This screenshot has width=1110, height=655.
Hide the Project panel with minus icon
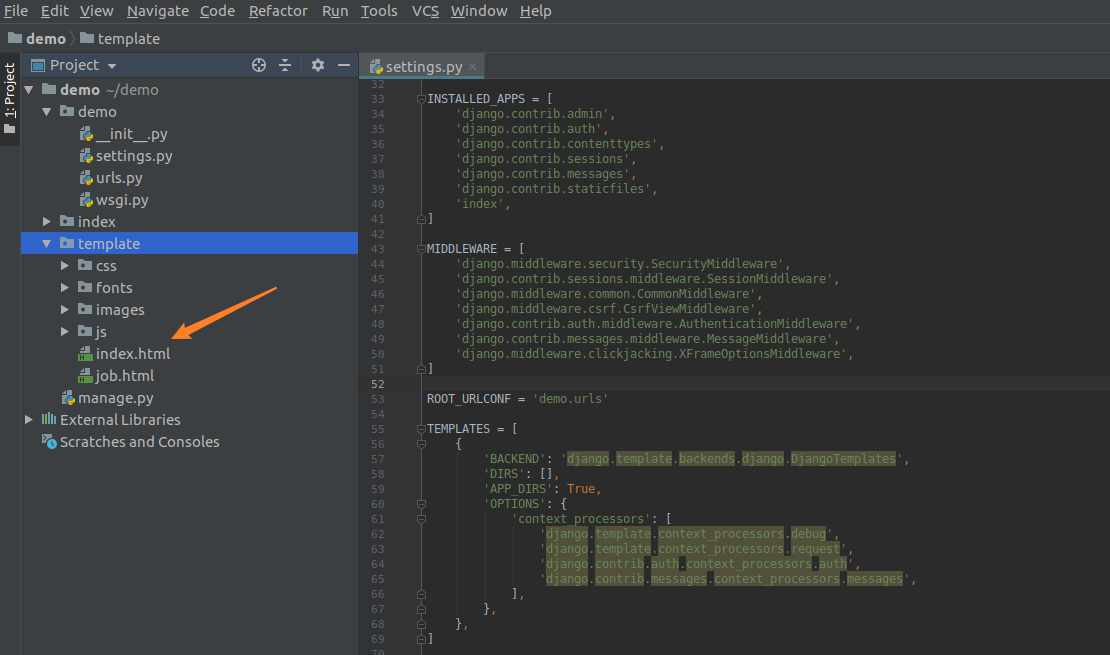coord(344,65)
